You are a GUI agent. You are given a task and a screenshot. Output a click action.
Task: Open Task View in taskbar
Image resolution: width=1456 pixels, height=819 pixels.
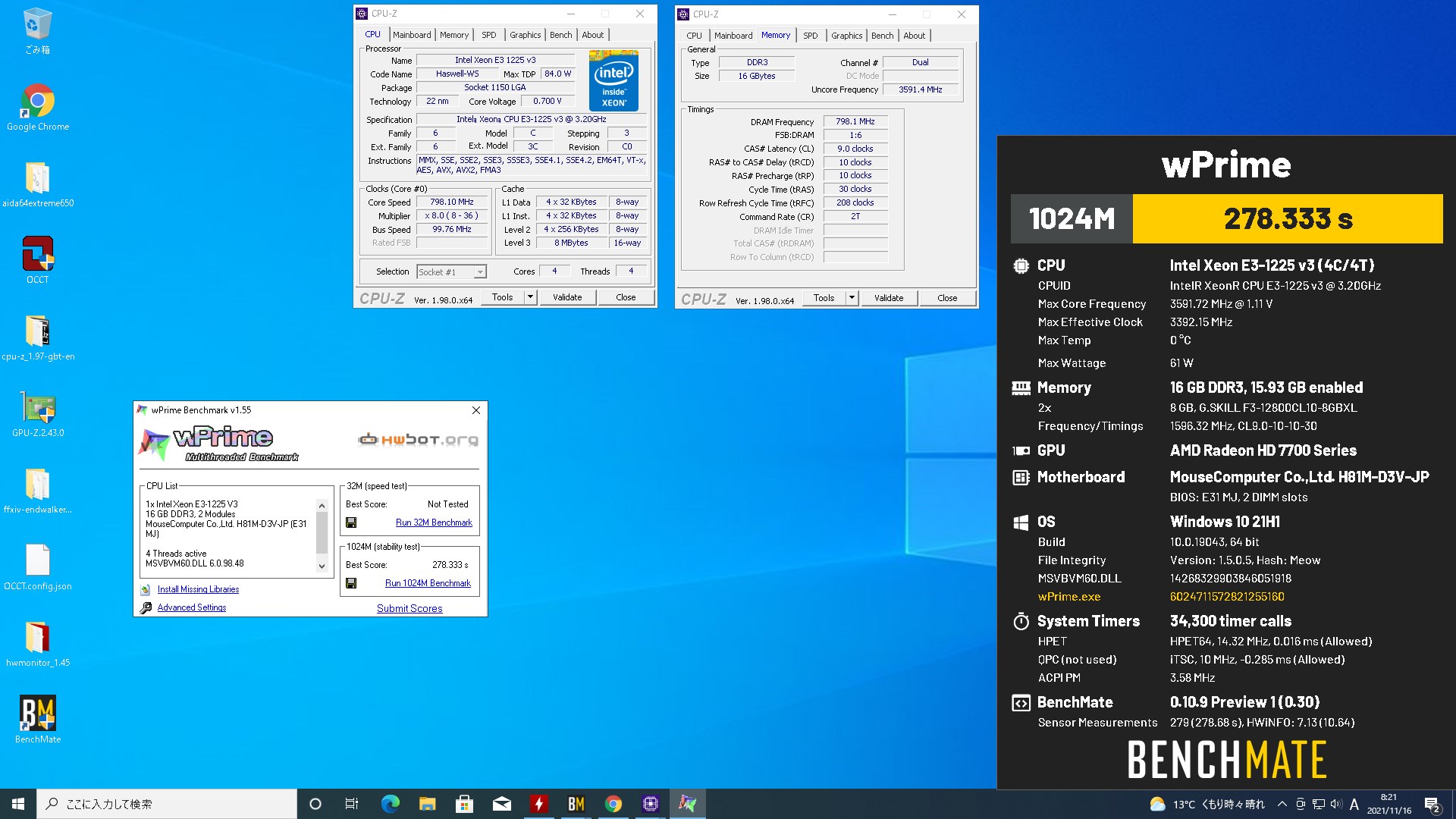pos(352,804)
